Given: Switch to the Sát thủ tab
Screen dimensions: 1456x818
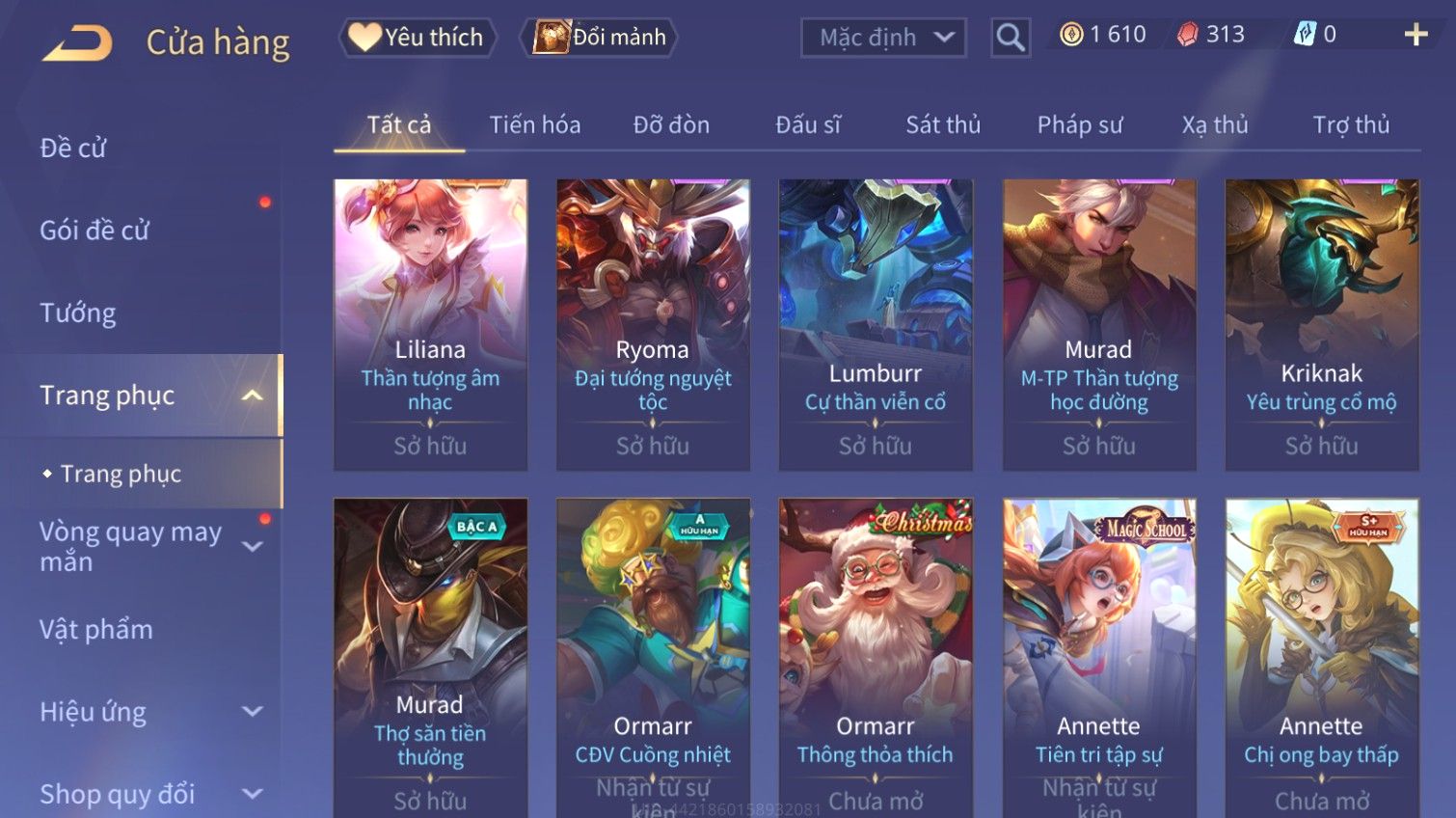Looking at the screenshot, I should tap(942, 124).
